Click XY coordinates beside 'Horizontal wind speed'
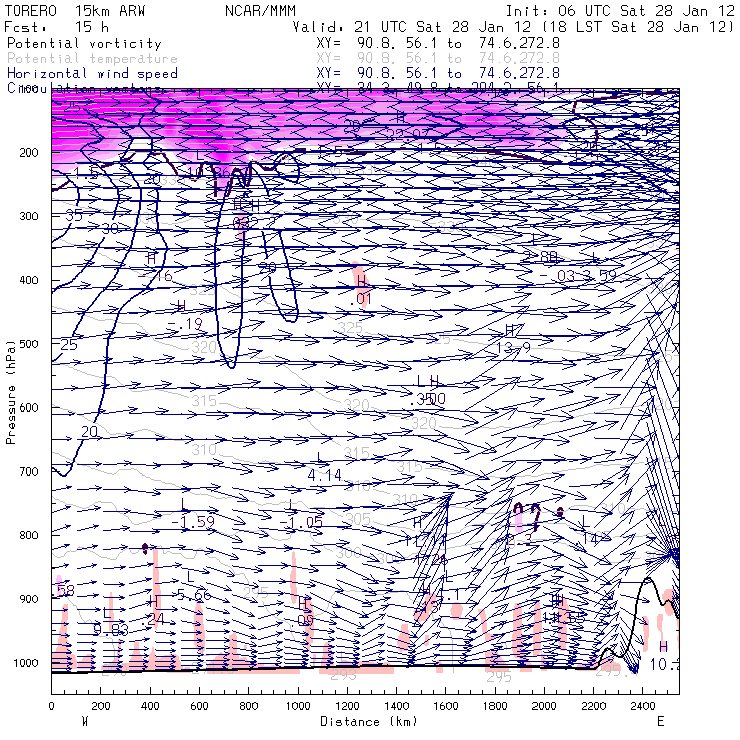The image size is (740, 740). [x=438, y=74]
